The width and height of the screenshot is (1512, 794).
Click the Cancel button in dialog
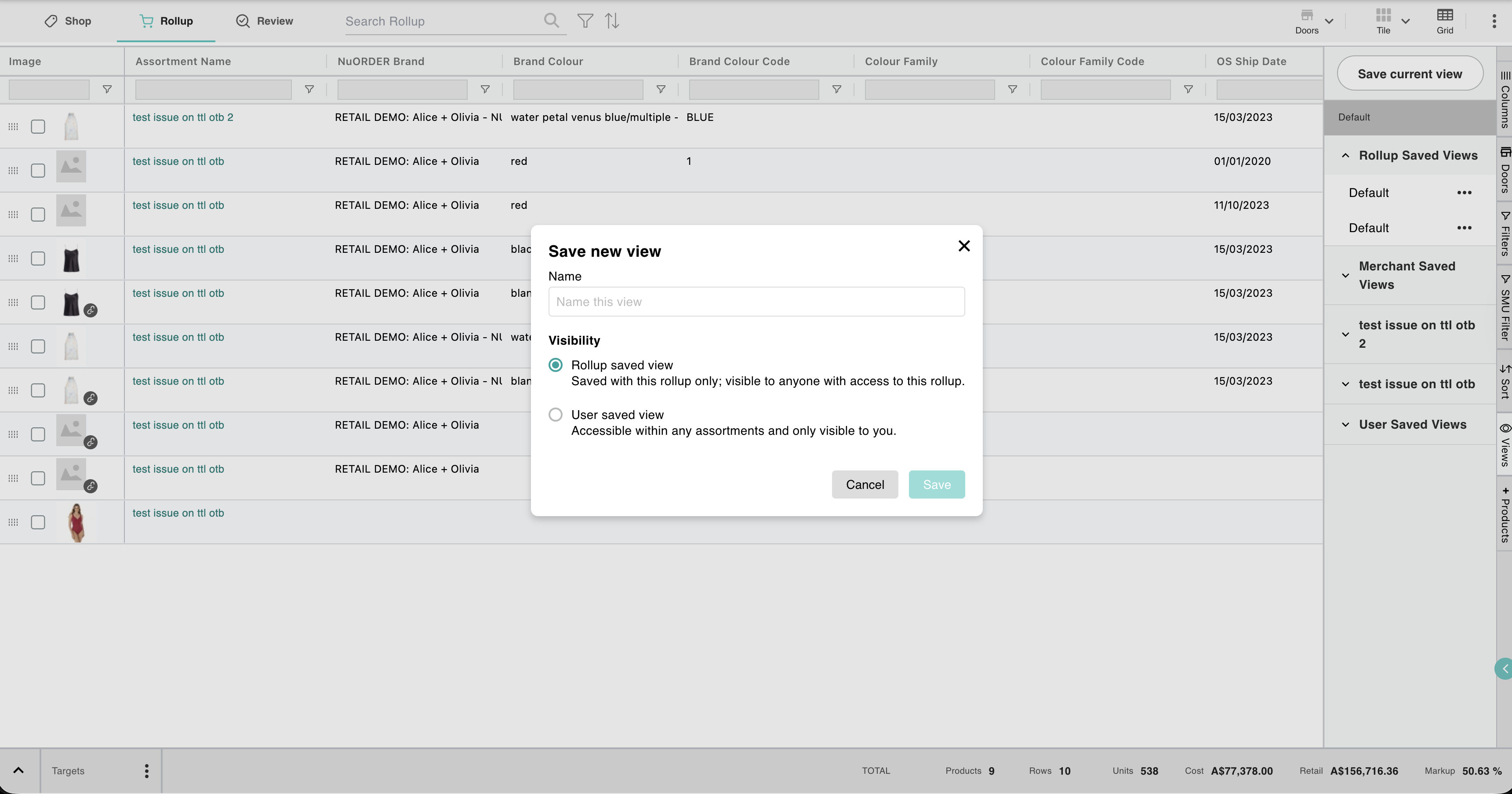point(864,484)
